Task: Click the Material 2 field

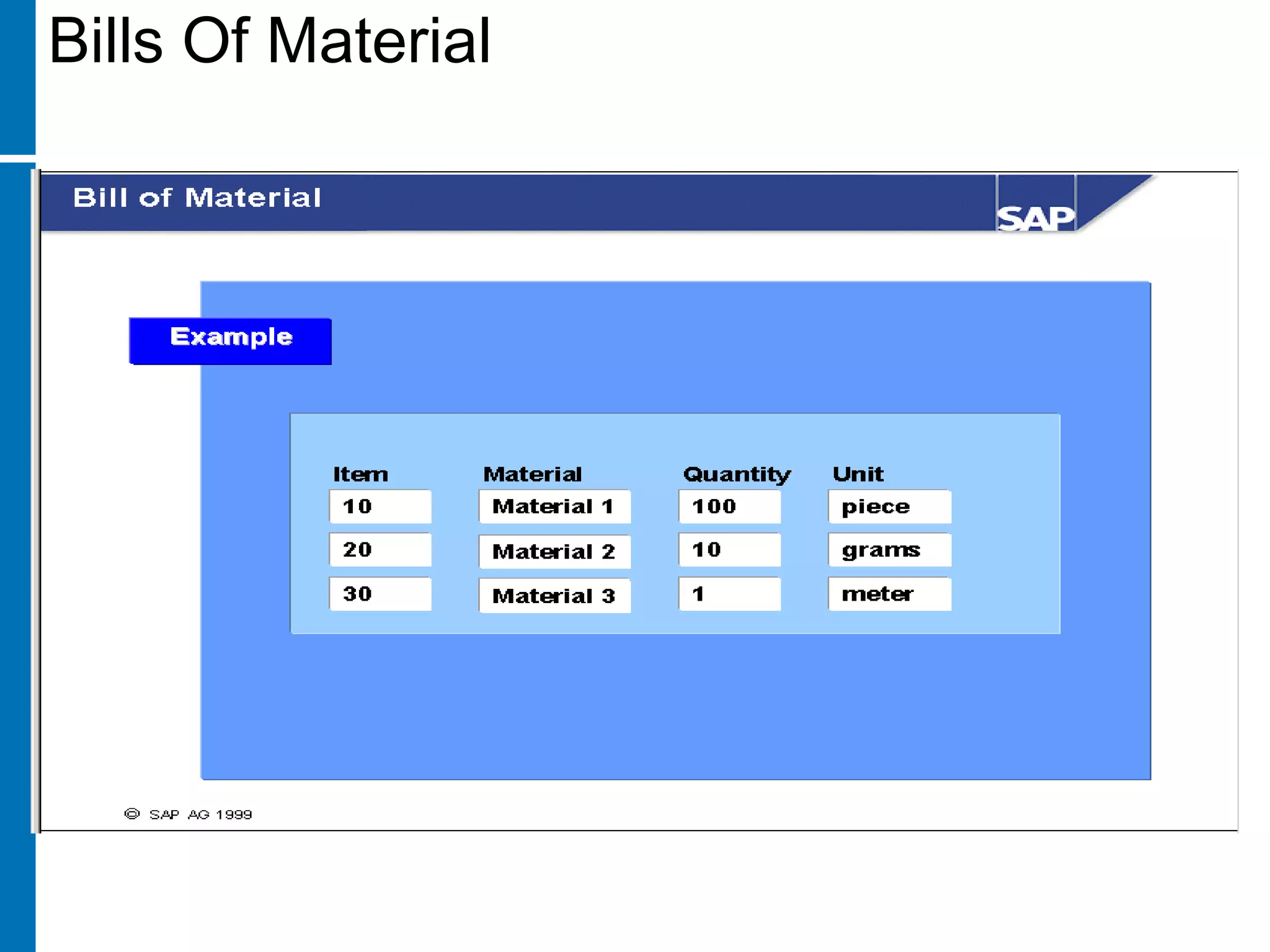Action: pos(554,551)
